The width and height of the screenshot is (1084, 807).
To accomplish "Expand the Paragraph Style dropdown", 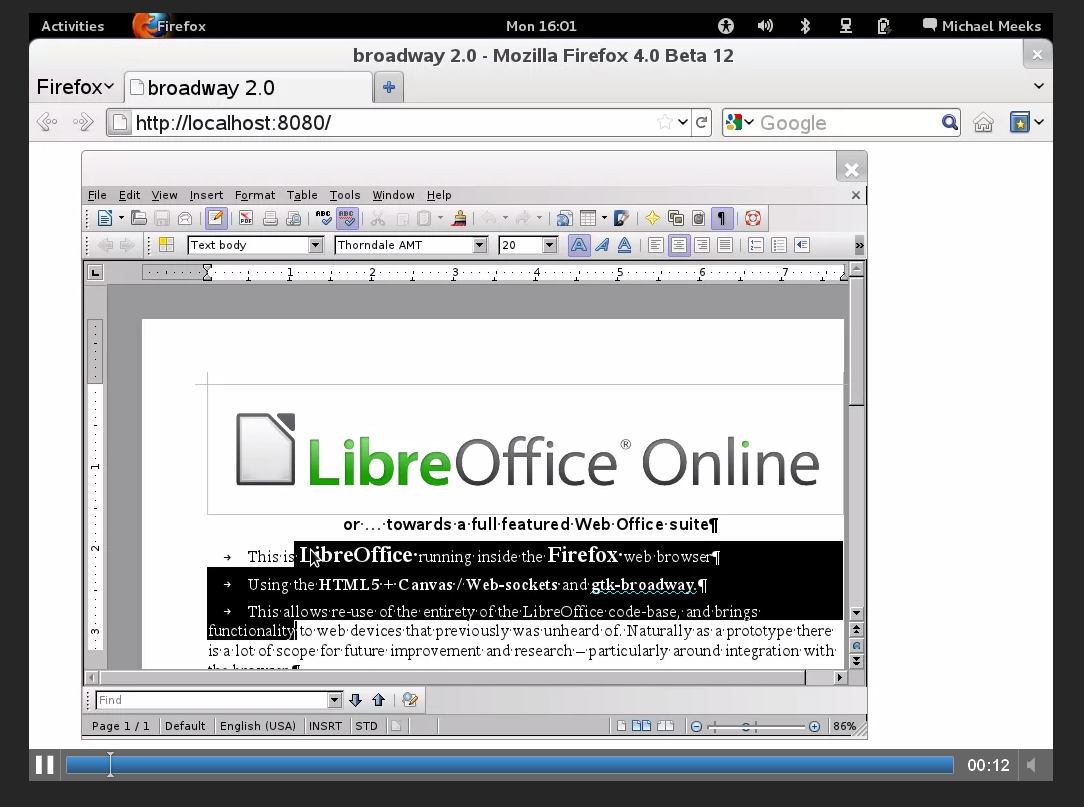I will 315,245.
